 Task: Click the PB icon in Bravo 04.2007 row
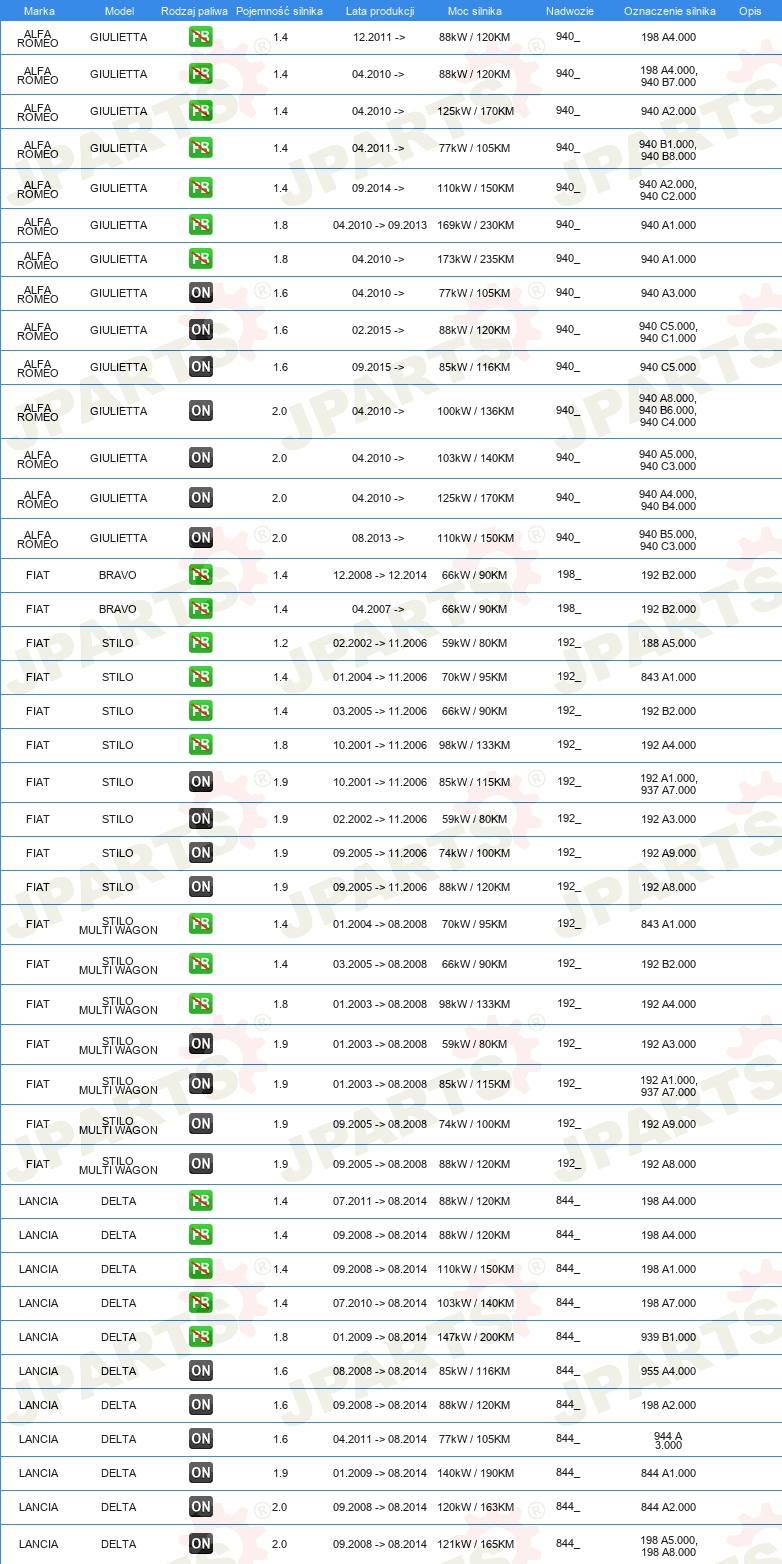(201, 609)
